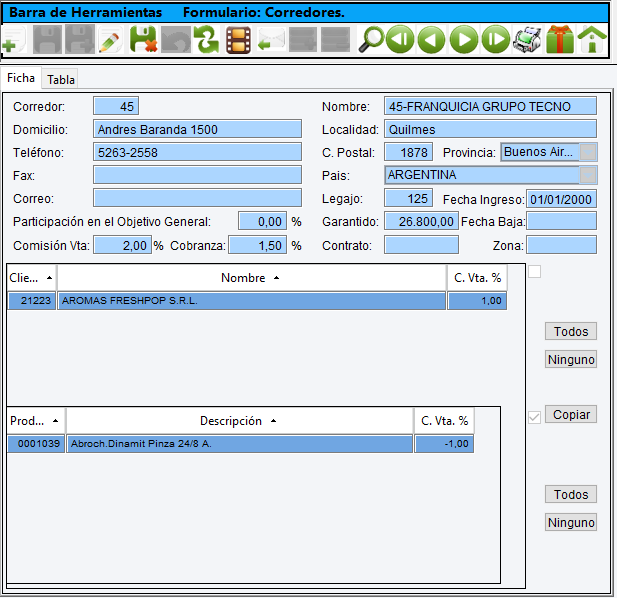Click the Copiar button

571,414
